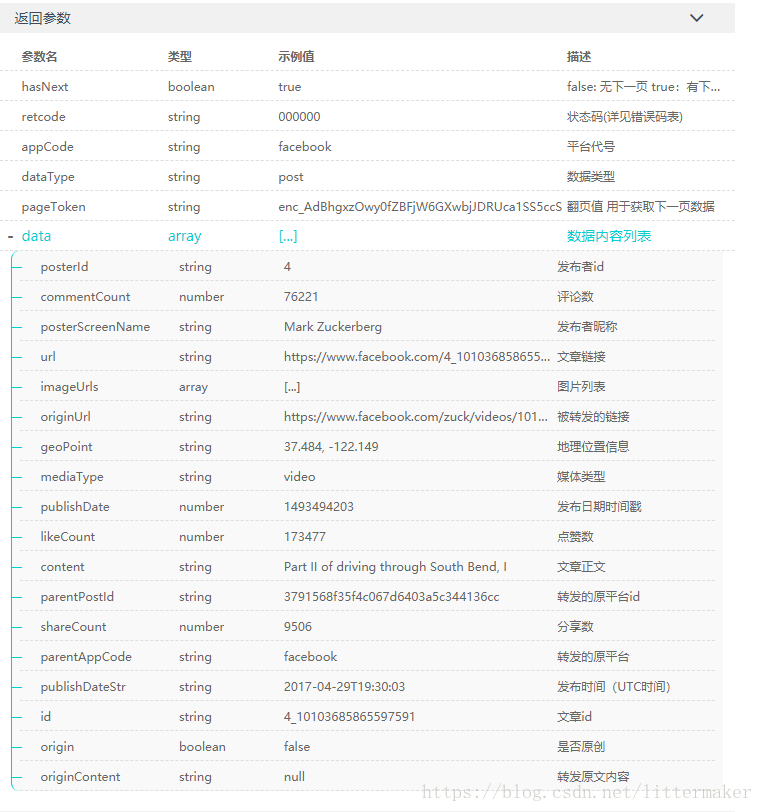Select the dataType parameter name
Image resolution: width=763 pixels, height=812 pixels.
[48, 177]
